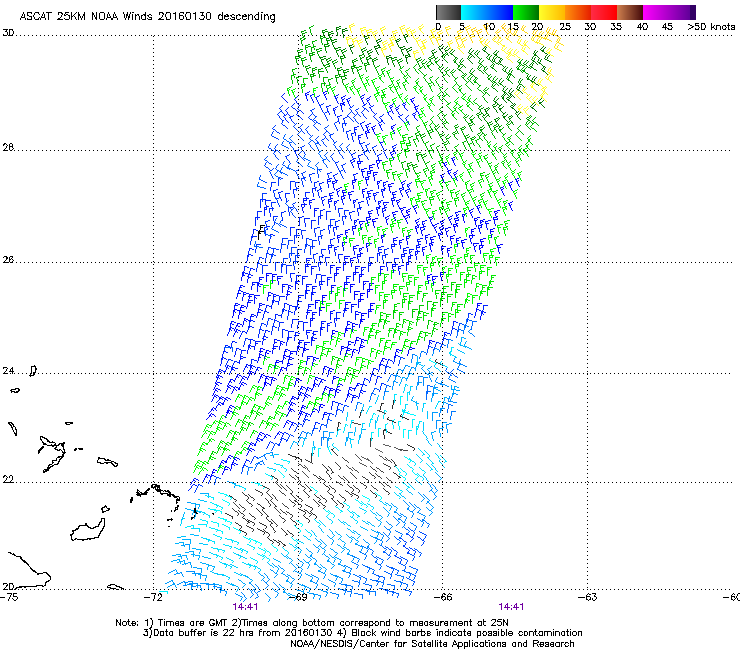
Task: Select the "Data buffer is 22 hrs" note line
Action: point(362,633)
